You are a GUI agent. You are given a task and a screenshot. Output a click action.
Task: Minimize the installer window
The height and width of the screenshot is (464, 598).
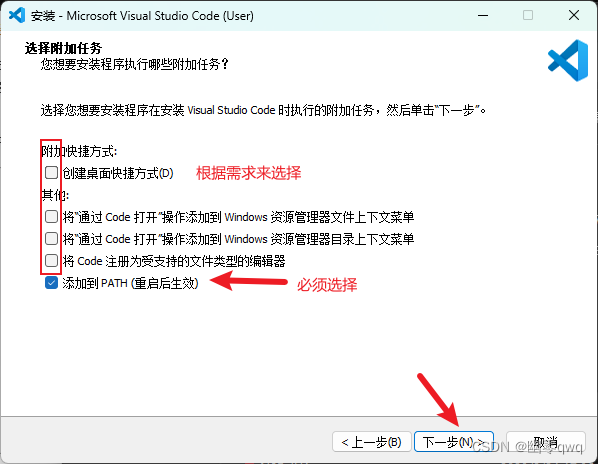[483, 15]
